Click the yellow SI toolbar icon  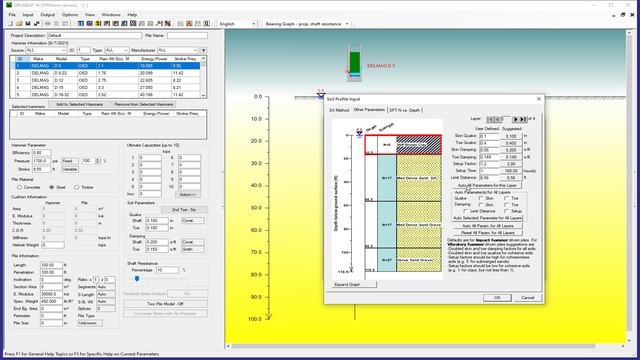[98, 24]
